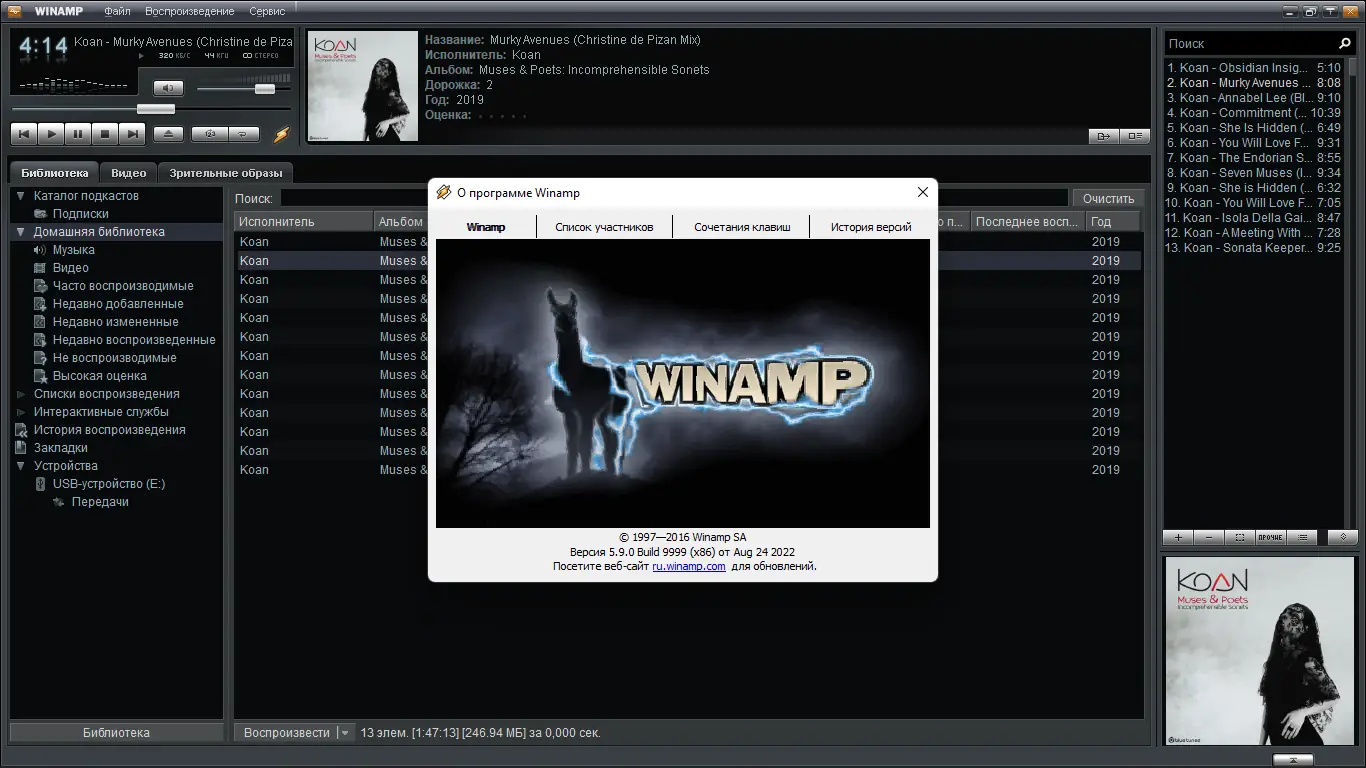Click the Исполнитель column header
1366x768 pixels.
[x=304, y=222]
